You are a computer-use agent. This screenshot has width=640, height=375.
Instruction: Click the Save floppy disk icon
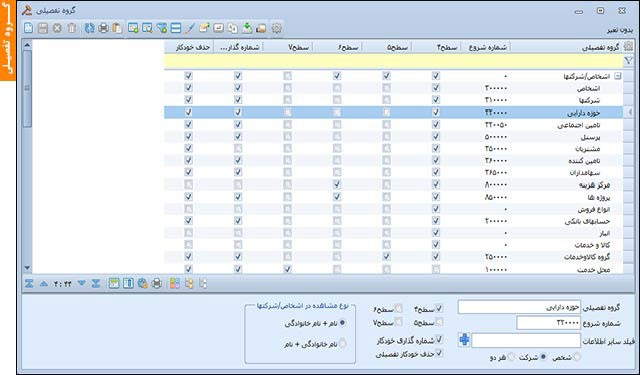coord(43,28)
